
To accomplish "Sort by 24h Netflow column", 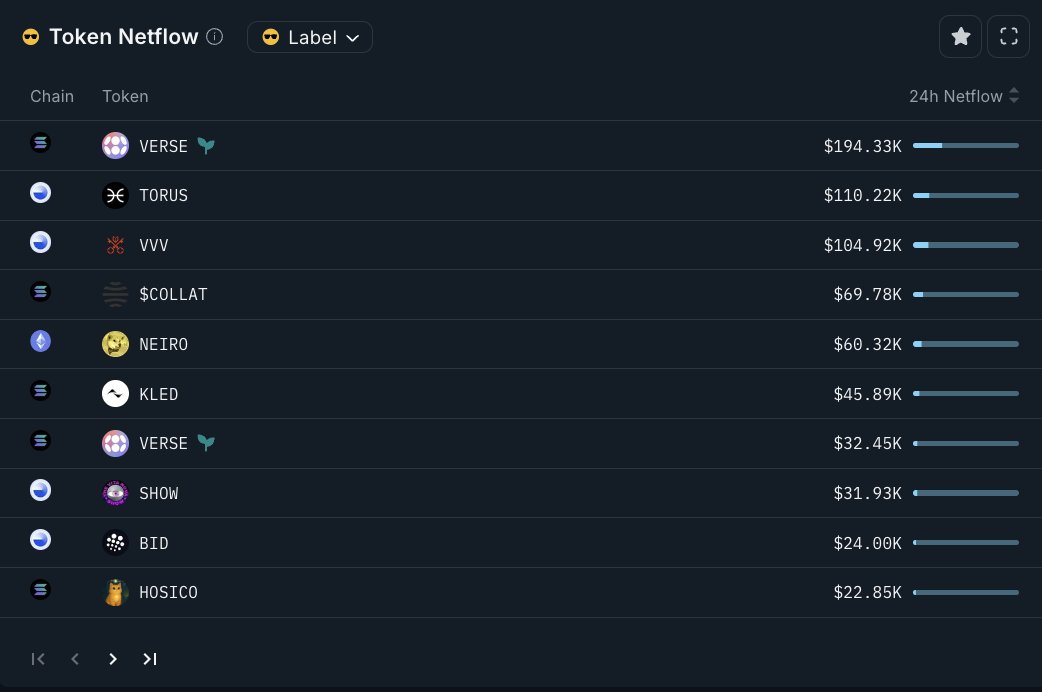I will (x=964, y=96).
